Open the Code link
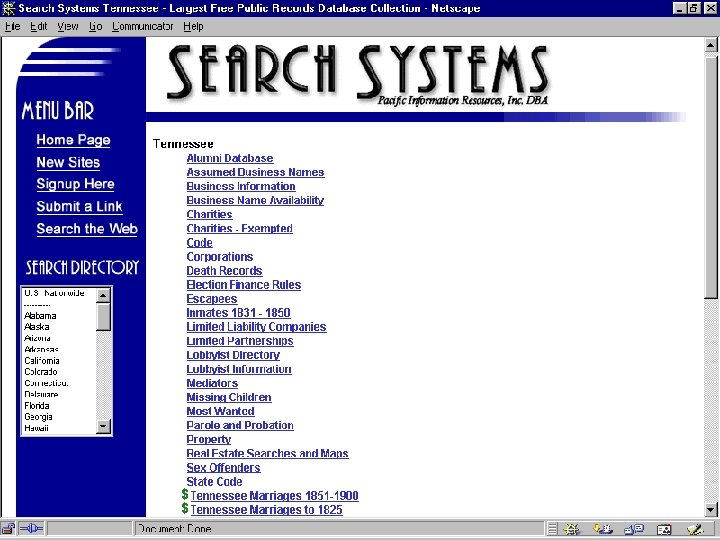 [x=199, y=242]
